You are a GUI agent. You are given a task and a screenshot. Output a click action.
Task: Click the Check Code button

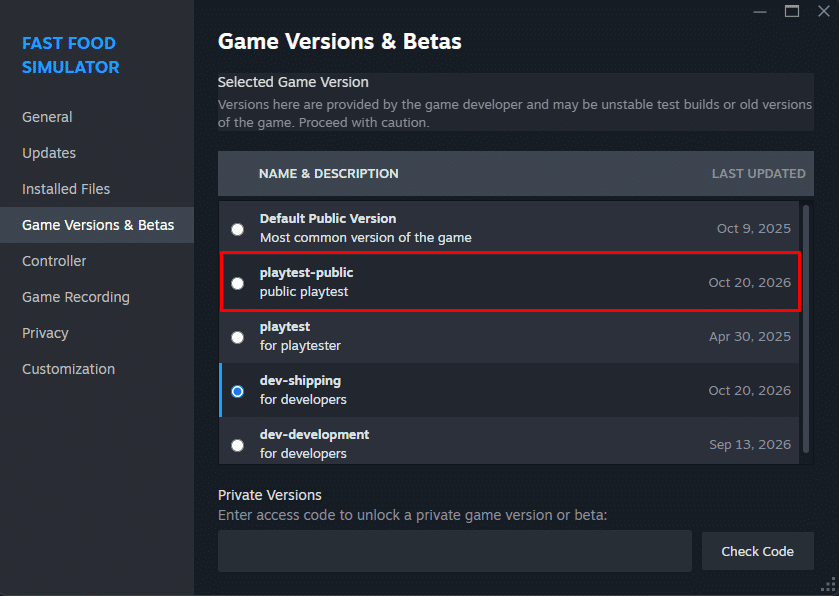[x=758, y=551]
